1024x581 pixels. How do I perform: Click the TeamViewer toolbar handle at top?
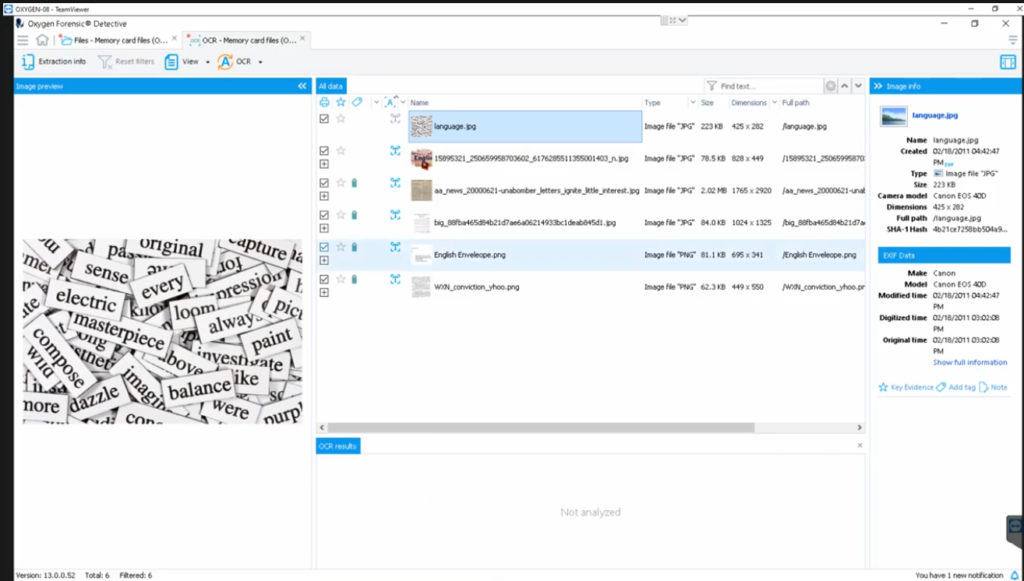pyautogui.click(x=674, y=21)
